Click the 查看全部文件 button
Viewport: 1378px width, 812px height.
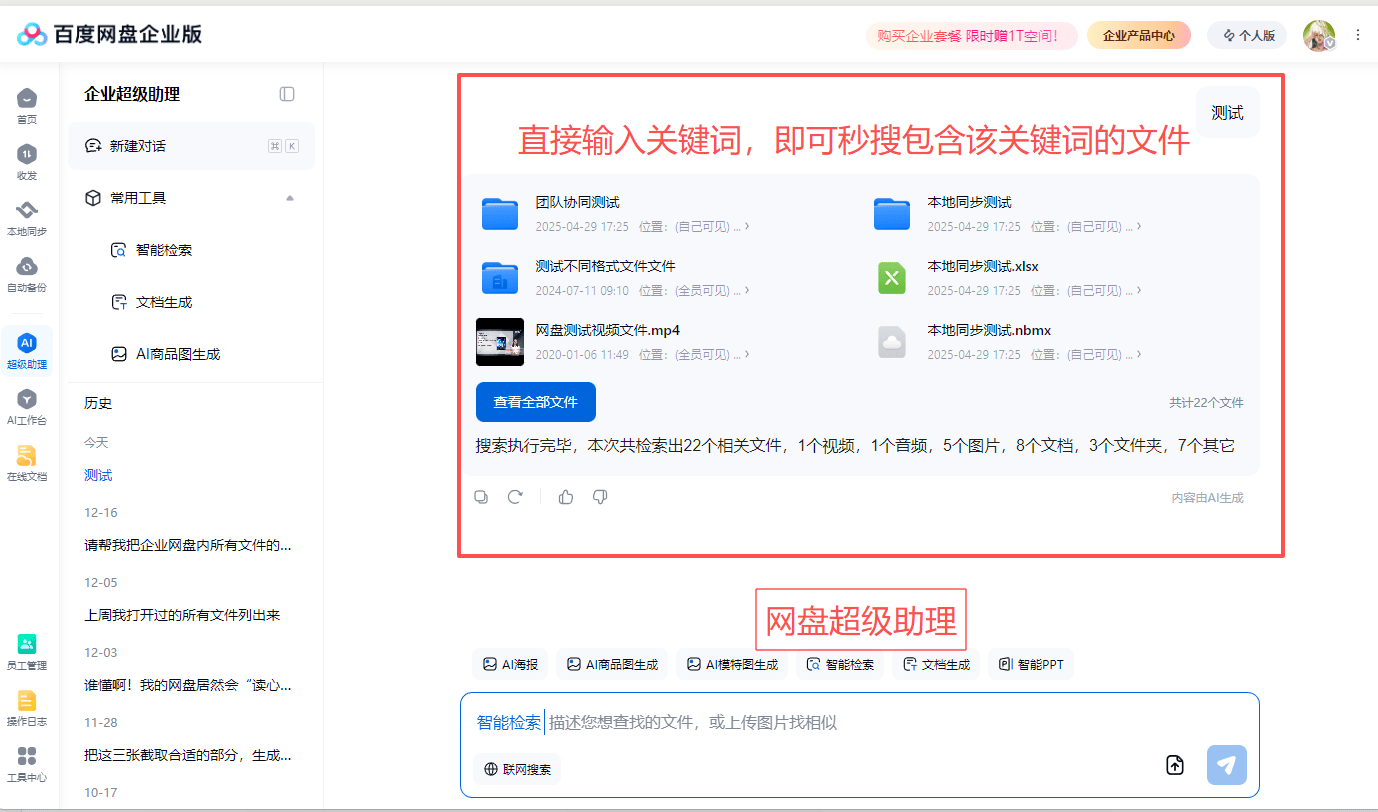pyautogui.click(x=535, y=402)
